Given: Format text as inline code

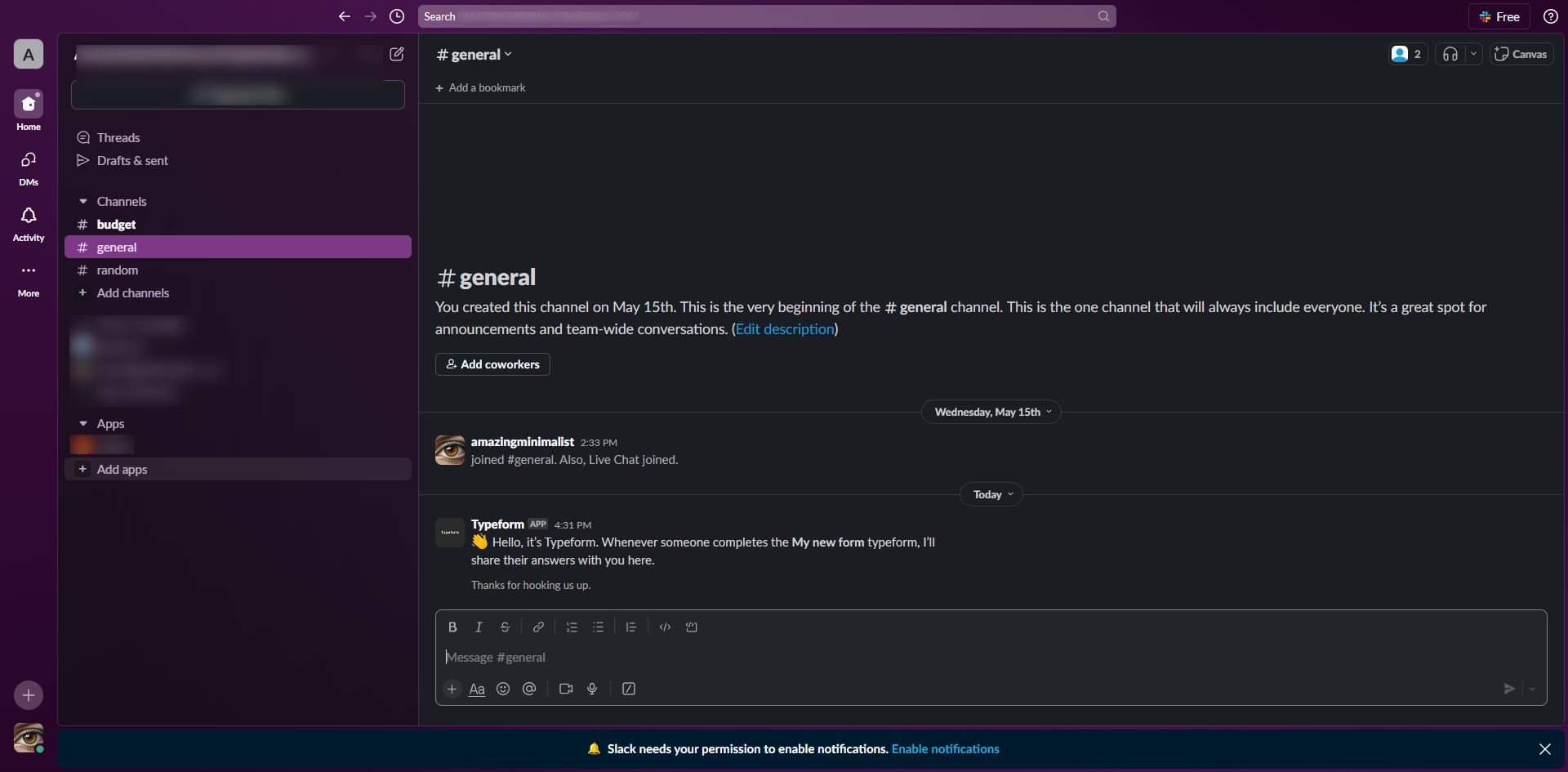Looking at the screenshot, I should pyautogui.click(x=665, y=627).
